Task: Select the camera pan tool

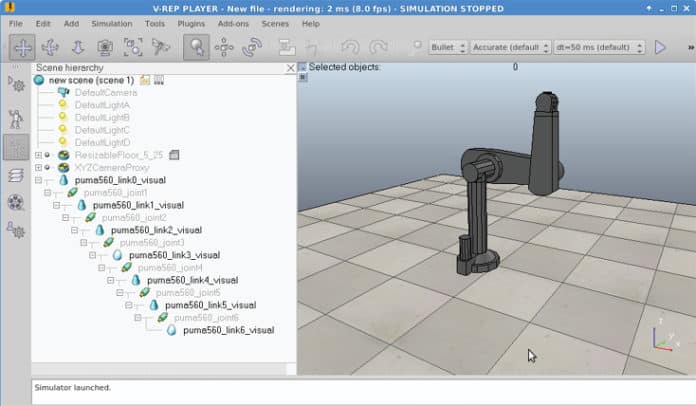Action: (x=22, y=47)
